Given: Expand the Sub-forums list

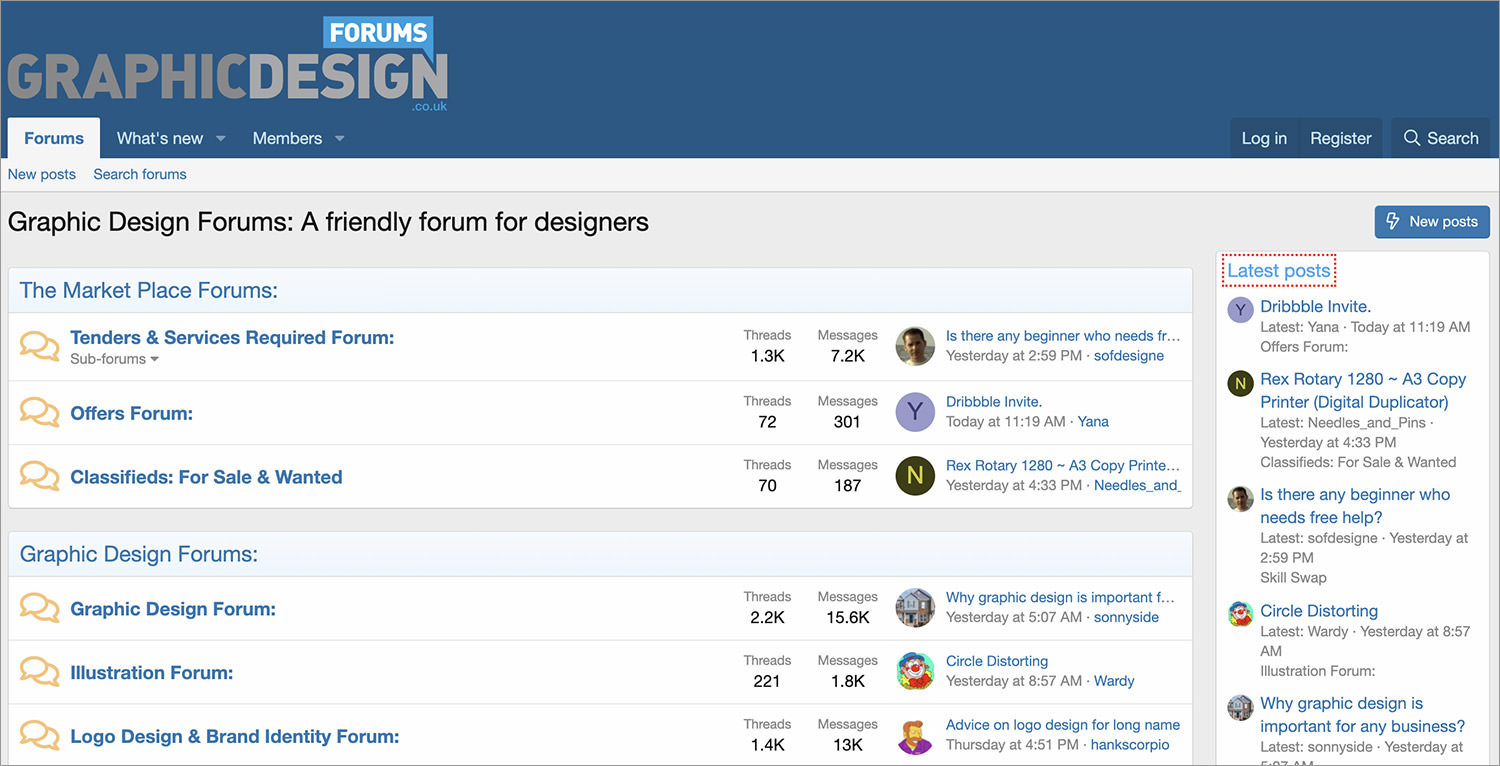Looking at the screenshot, I should [x=114, y=358].
